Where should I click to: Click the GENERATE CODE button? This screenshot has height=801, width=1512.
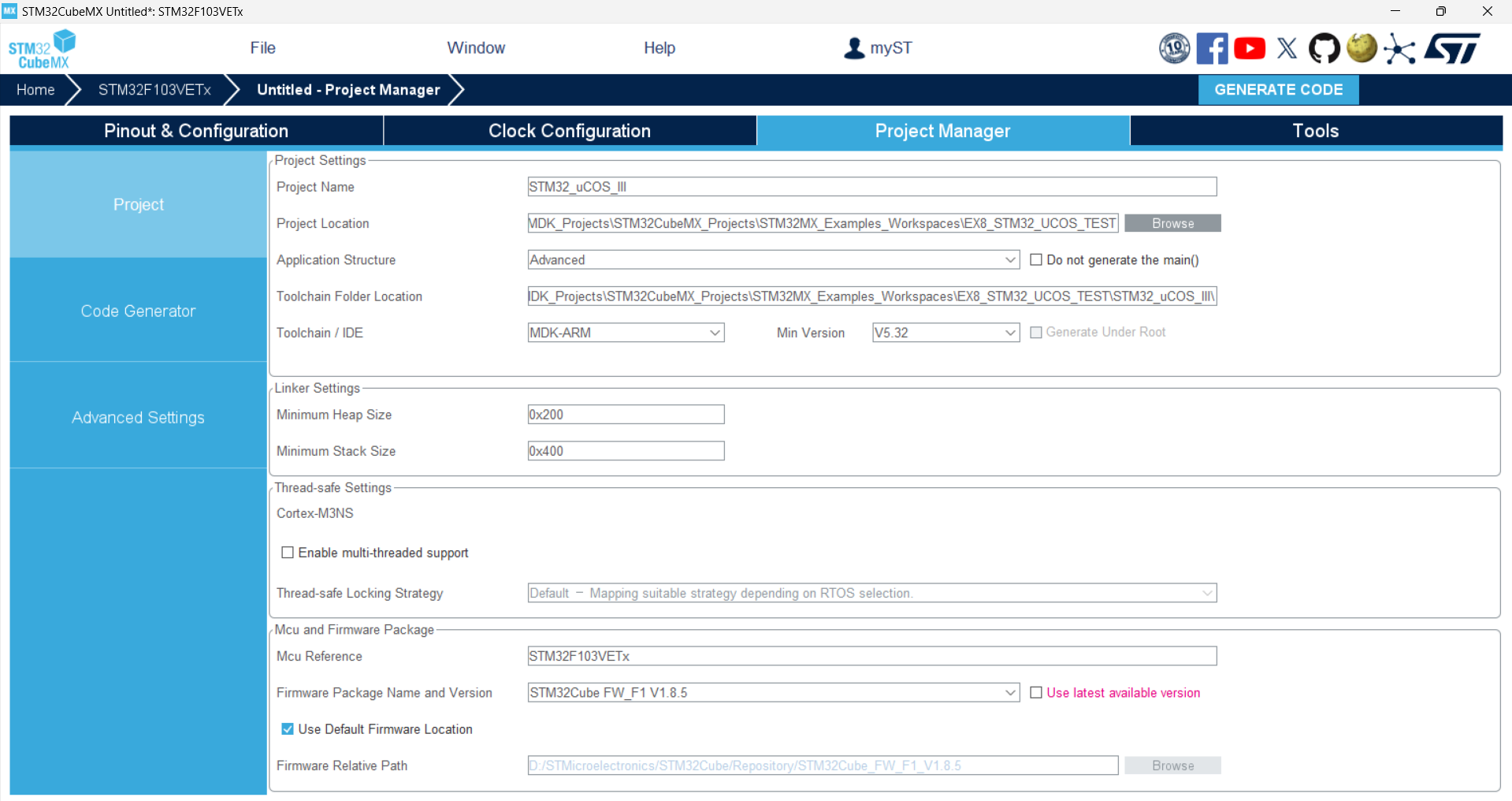pyautogui.click(x=1279, y=89)
